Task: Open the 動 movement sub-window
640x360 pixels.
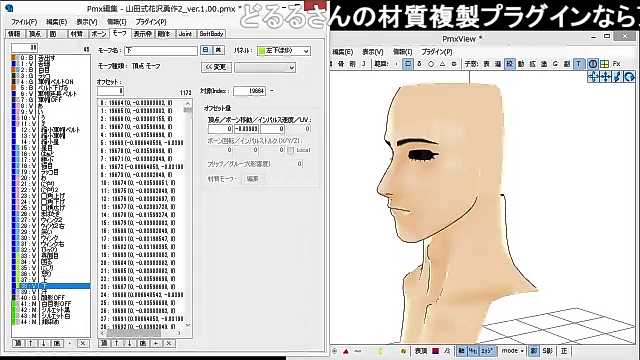Action: point(521,64)
